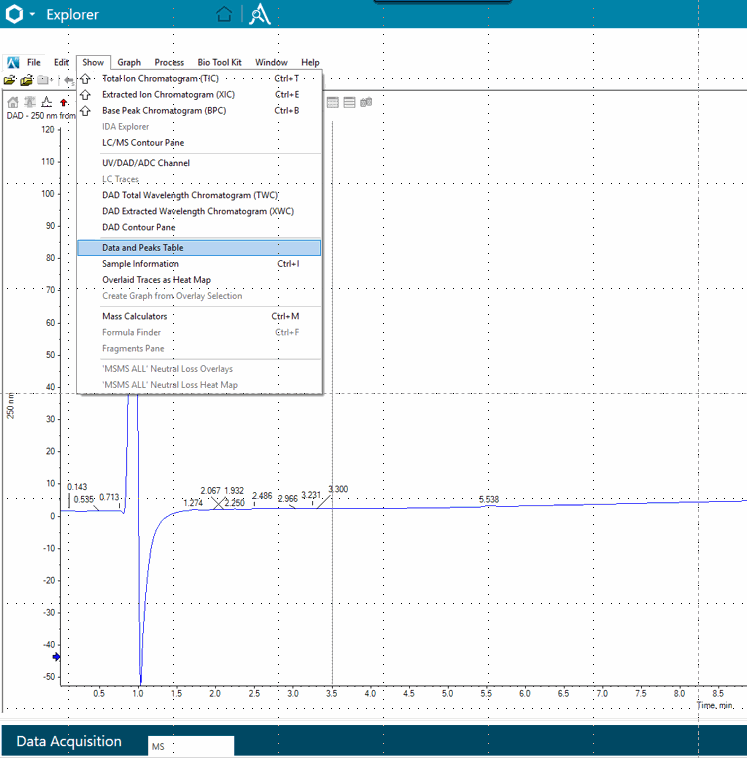The width and height of the screenshot is (747, 758).
Task: Select Data and Peaks Table menu entry
Action: (142, 248)
